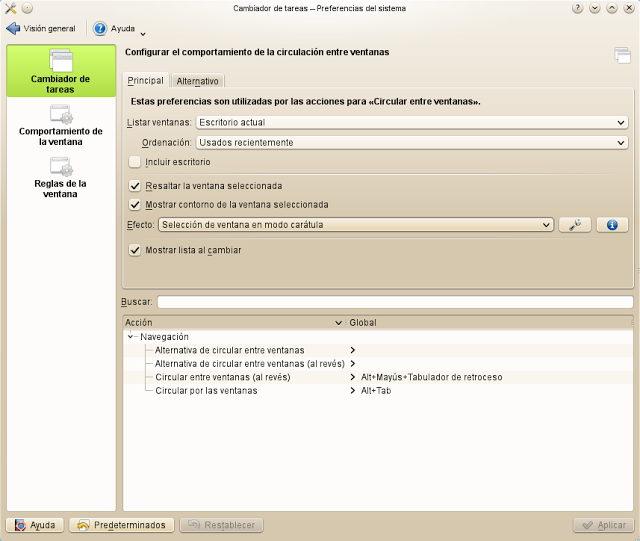Screen dimensions: 640x541
Task: Open the Efecto selection dropdown
Action: (356, 225)
